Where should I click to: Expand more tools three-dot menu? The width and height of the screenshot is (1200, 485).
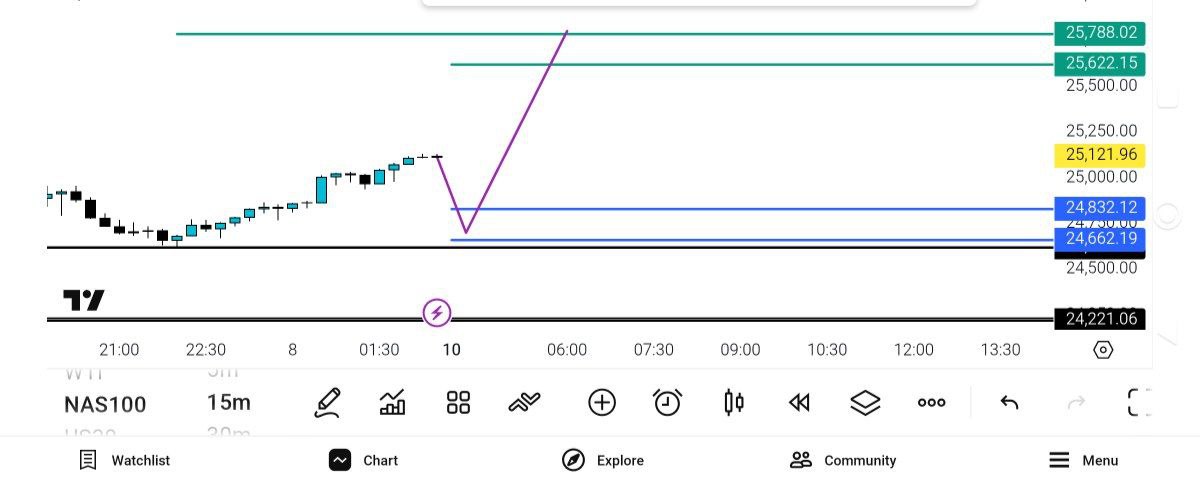tap(931, 403)
